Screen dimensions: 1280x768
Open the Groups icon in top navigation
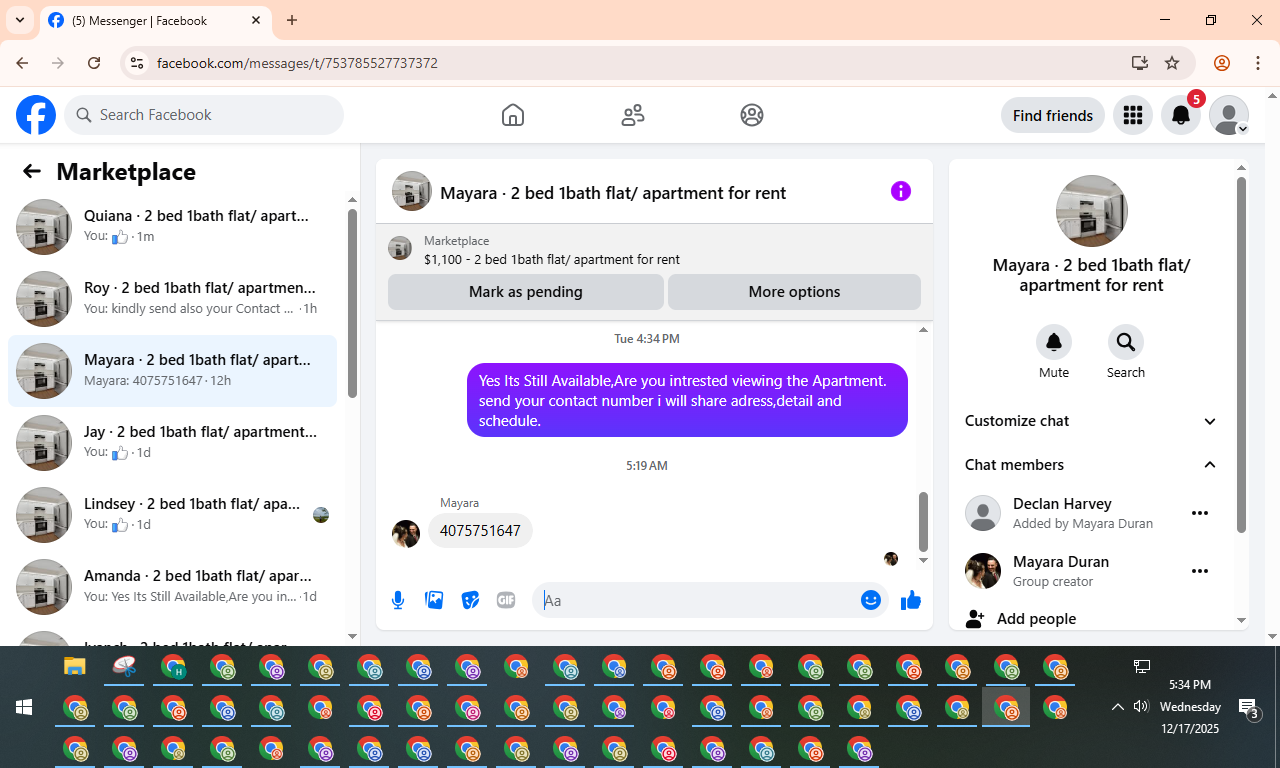point(752,115)
